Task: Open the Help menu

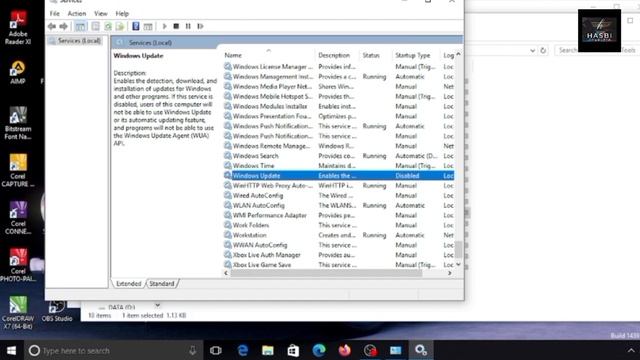Action: [x=122, y=13]
